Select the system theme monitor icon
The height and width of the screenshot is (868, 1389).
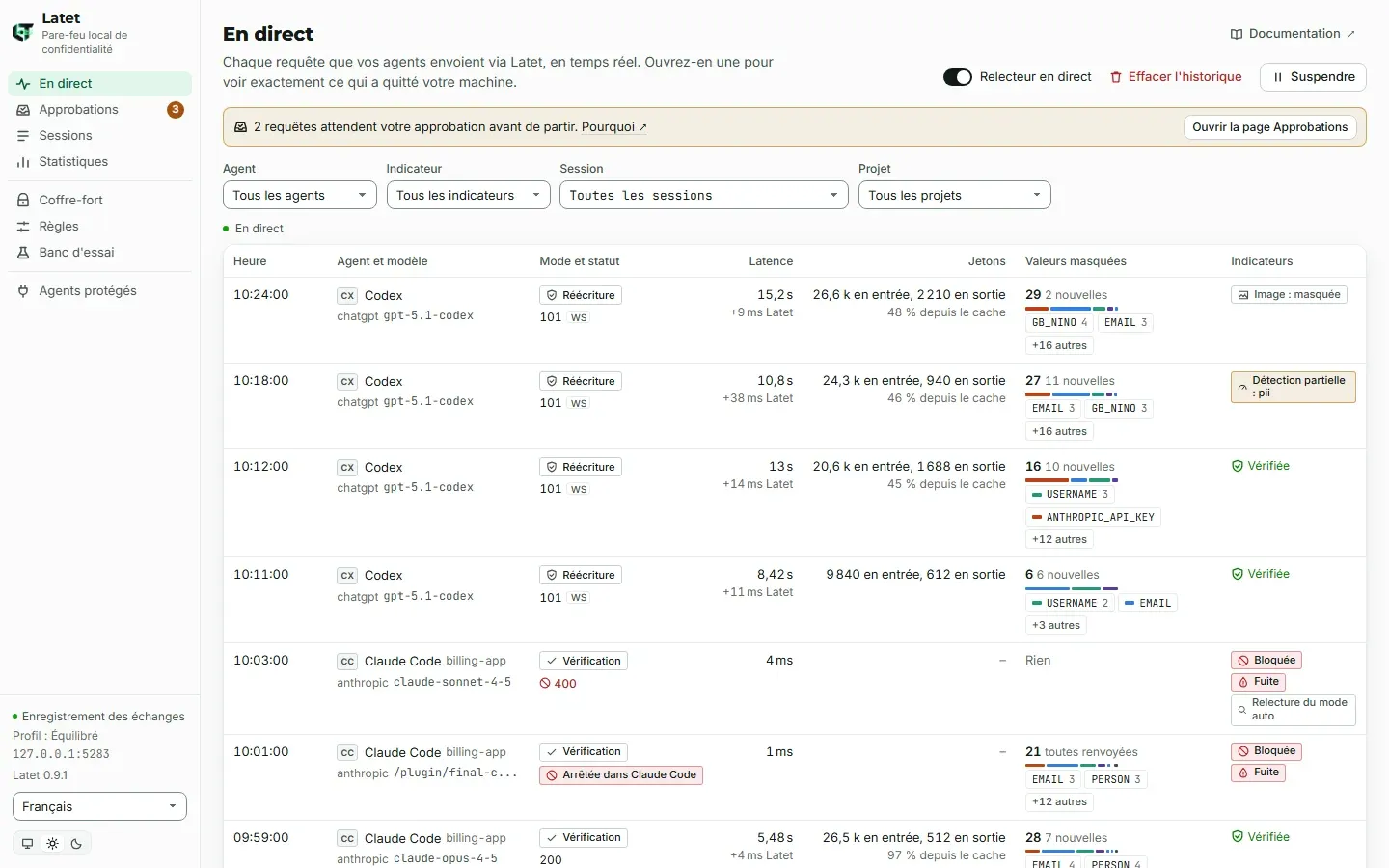pos(27,843)
